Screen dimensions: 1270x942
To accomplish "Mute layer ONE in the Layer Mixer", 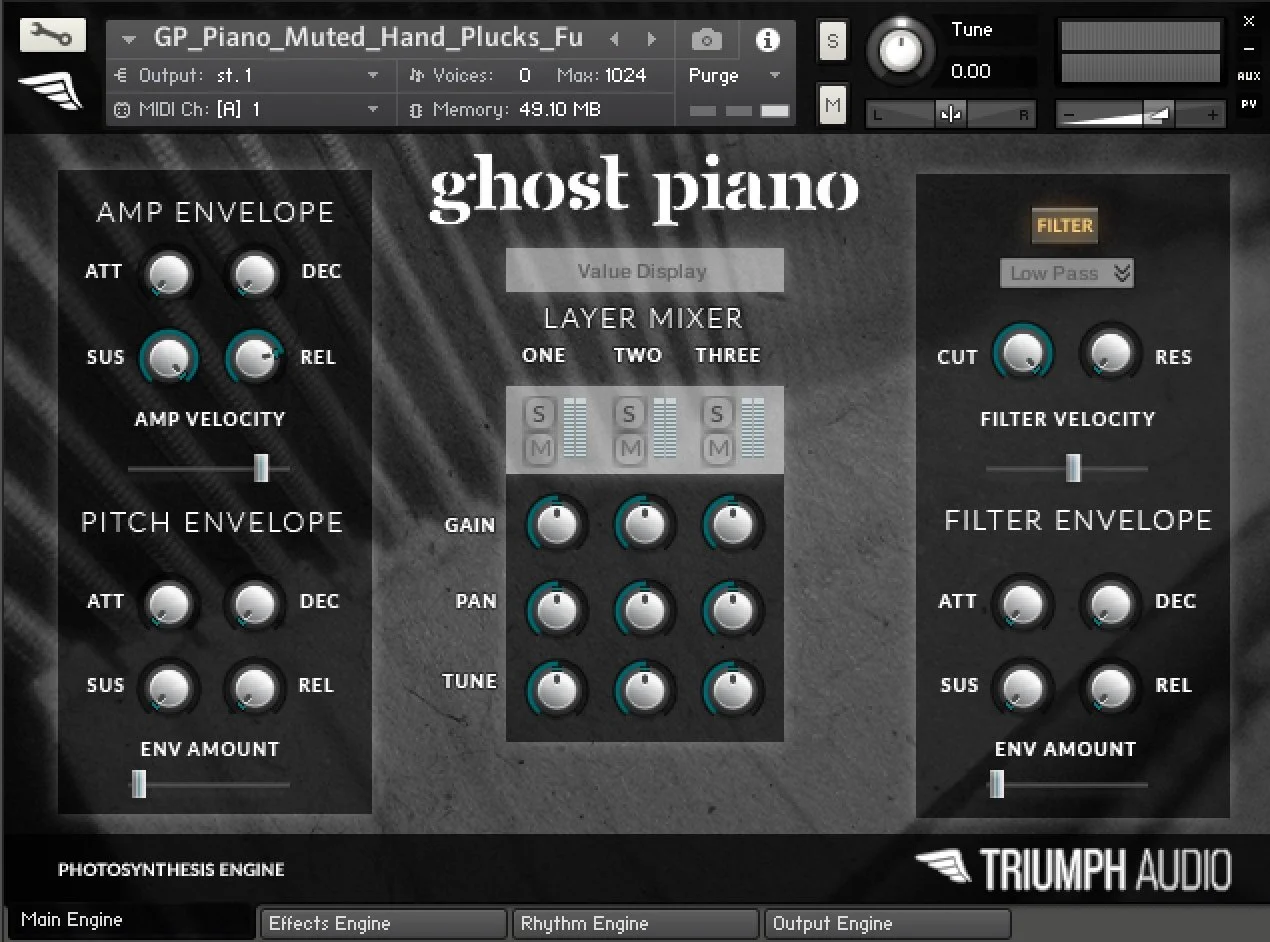I will tap(538, 450).
